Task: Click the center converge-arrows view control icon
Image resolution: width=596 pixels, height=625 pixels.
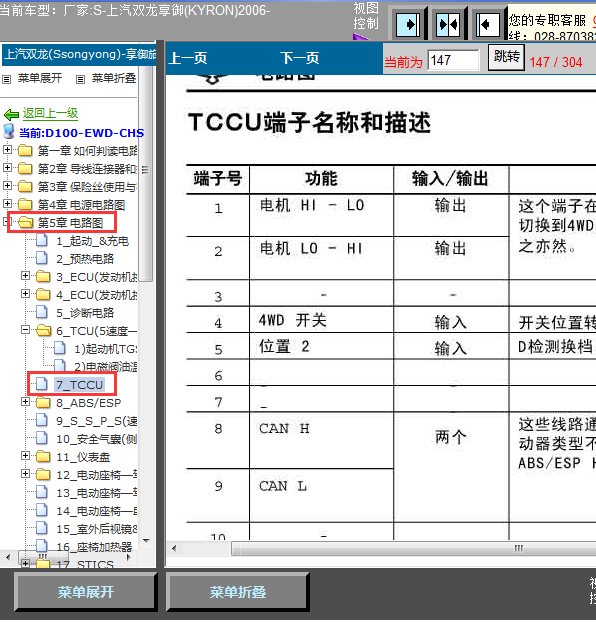Action: click(448, 25)
